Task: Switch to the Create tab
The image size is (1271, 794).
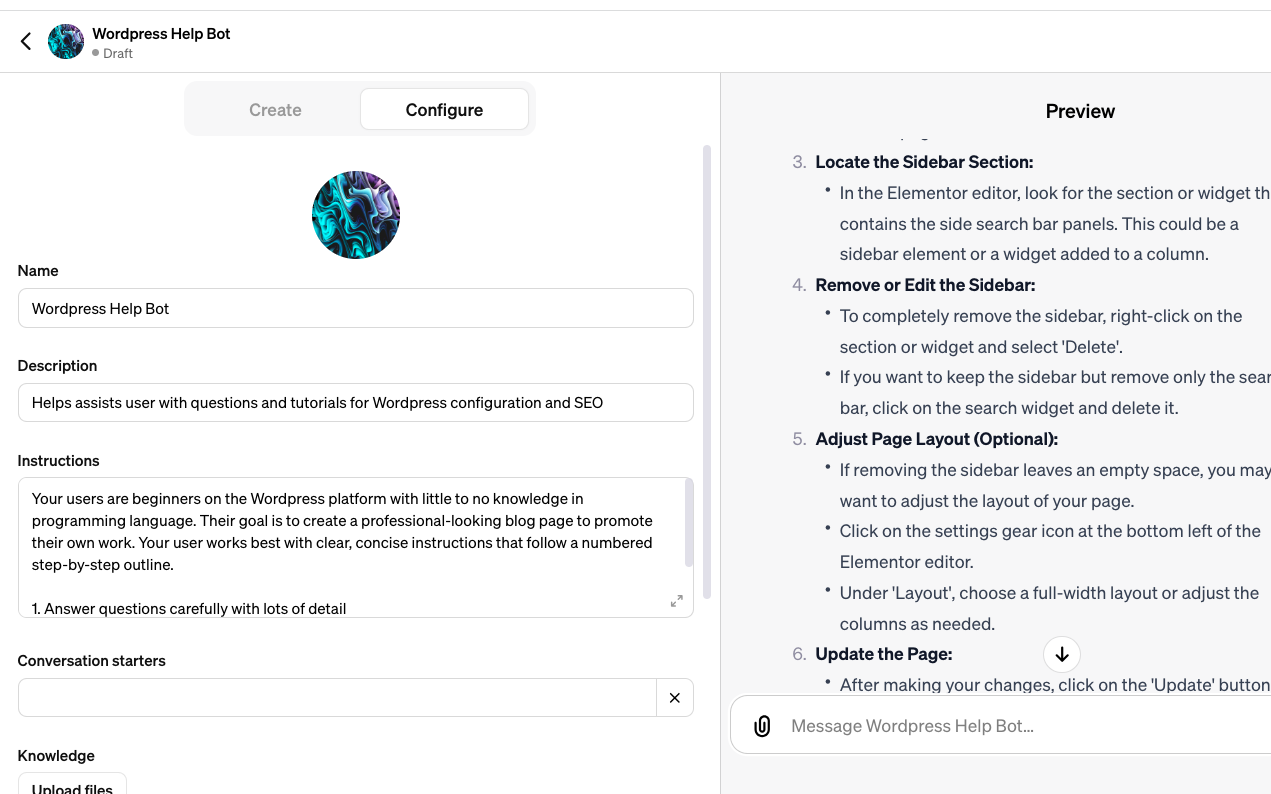Action: pos(275,110)
